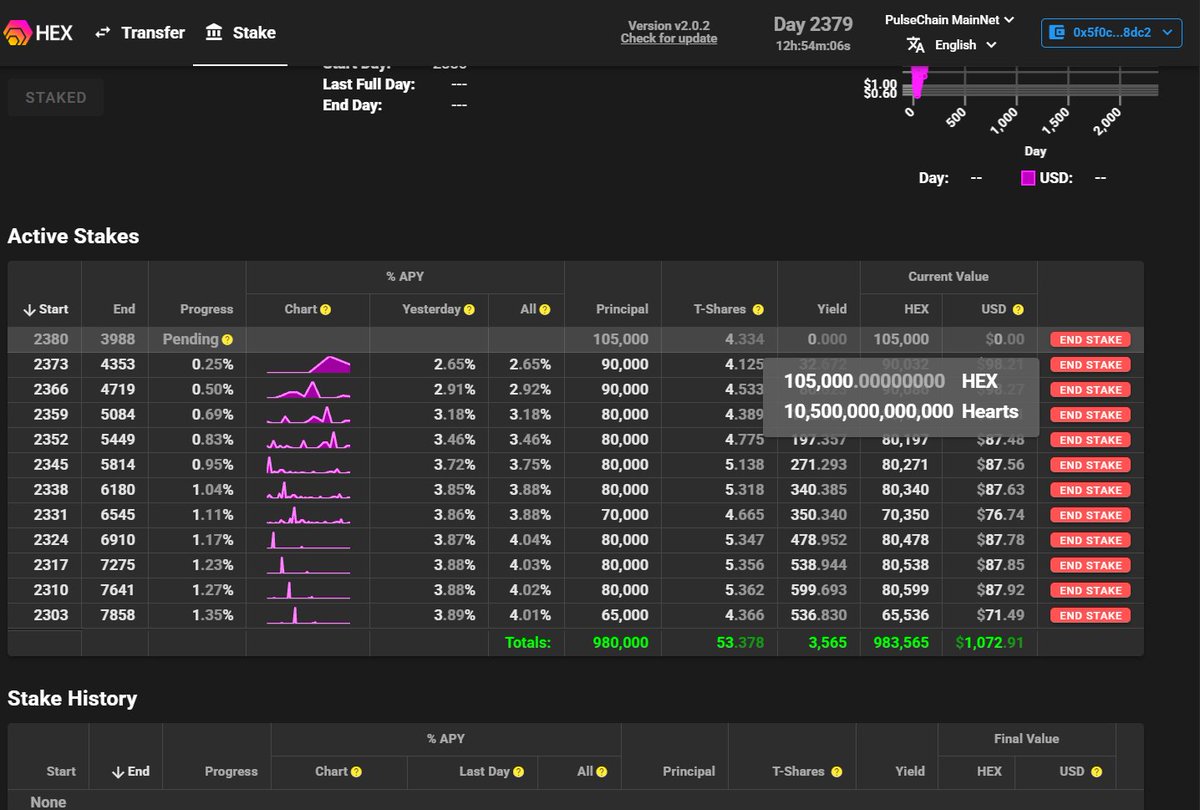Click help icon beside Stake History Chart
This screenshot has height=810, width=1200.
[x=356, y=772]
